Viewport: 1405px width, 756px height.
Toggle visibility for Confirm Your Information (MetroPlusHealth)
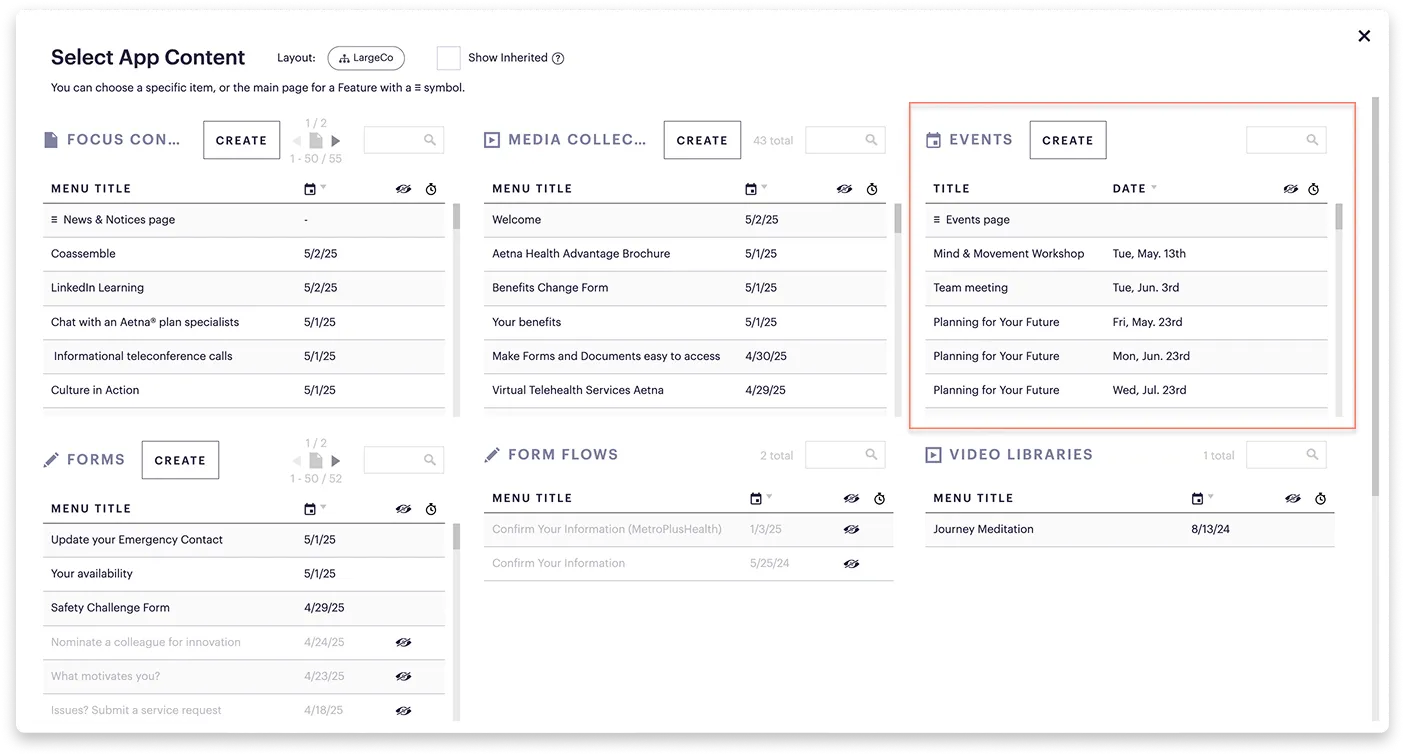pos(851,529)
